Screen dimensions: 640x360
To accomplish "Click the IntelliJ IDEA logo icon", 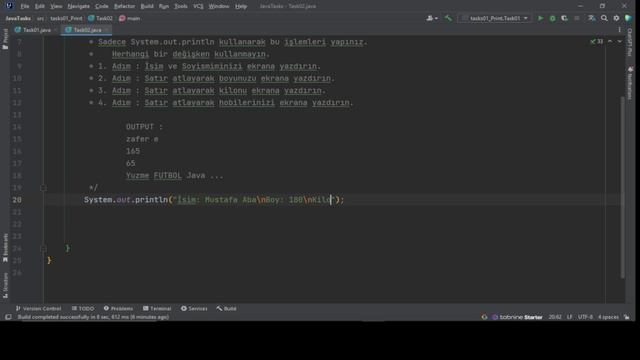I will [9, 6].
